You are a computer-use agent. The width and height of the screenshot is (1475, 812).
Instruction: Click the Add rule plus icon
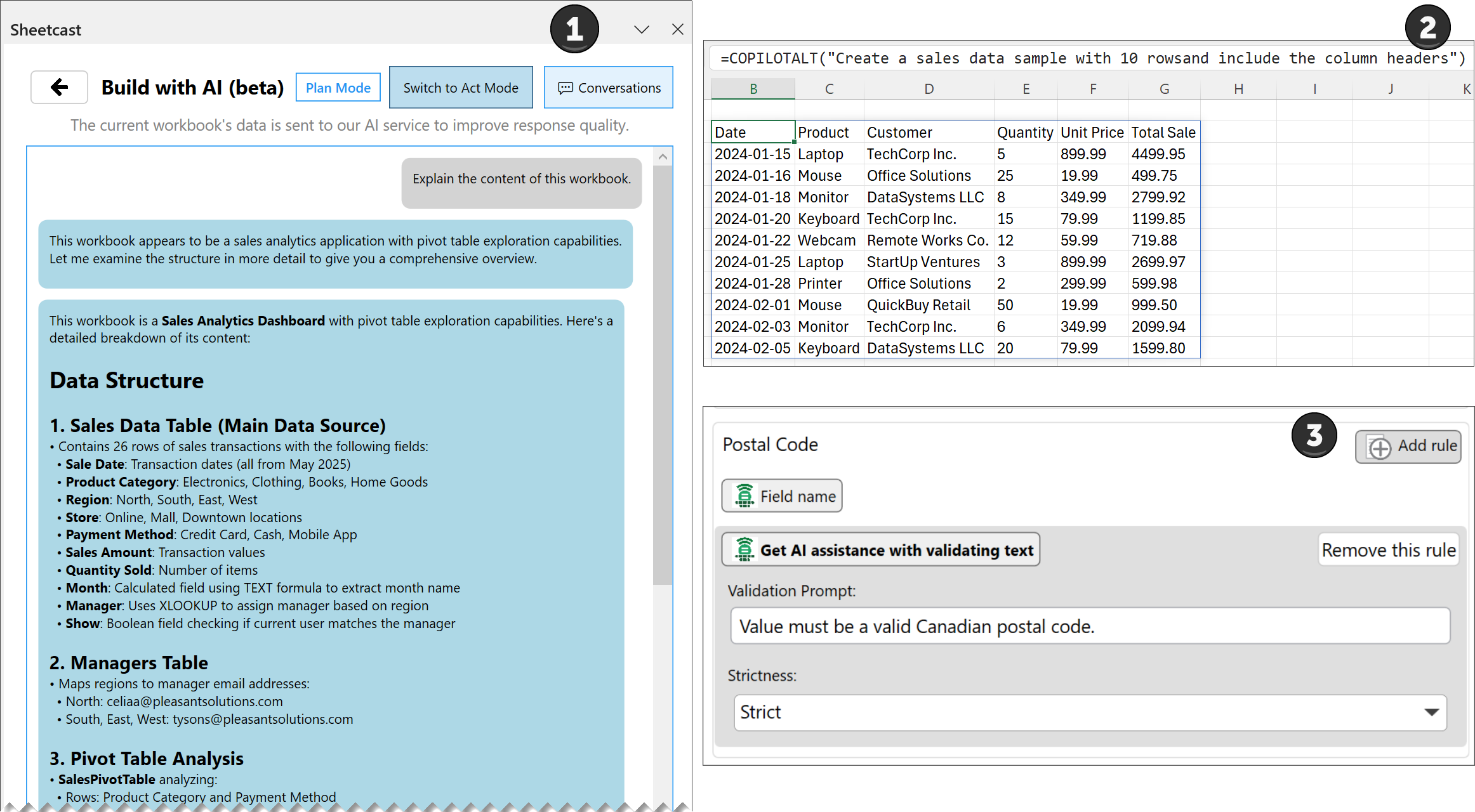(x=1380, y=447)
